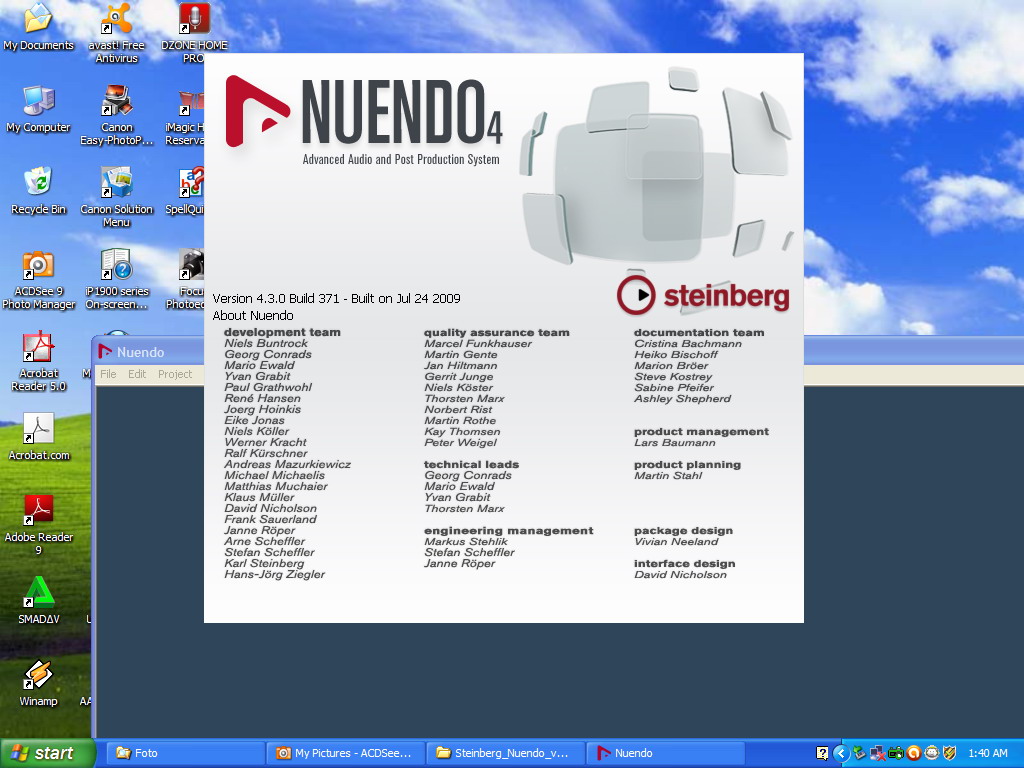
Task: Click green camera tray icon
Action: 895,753
